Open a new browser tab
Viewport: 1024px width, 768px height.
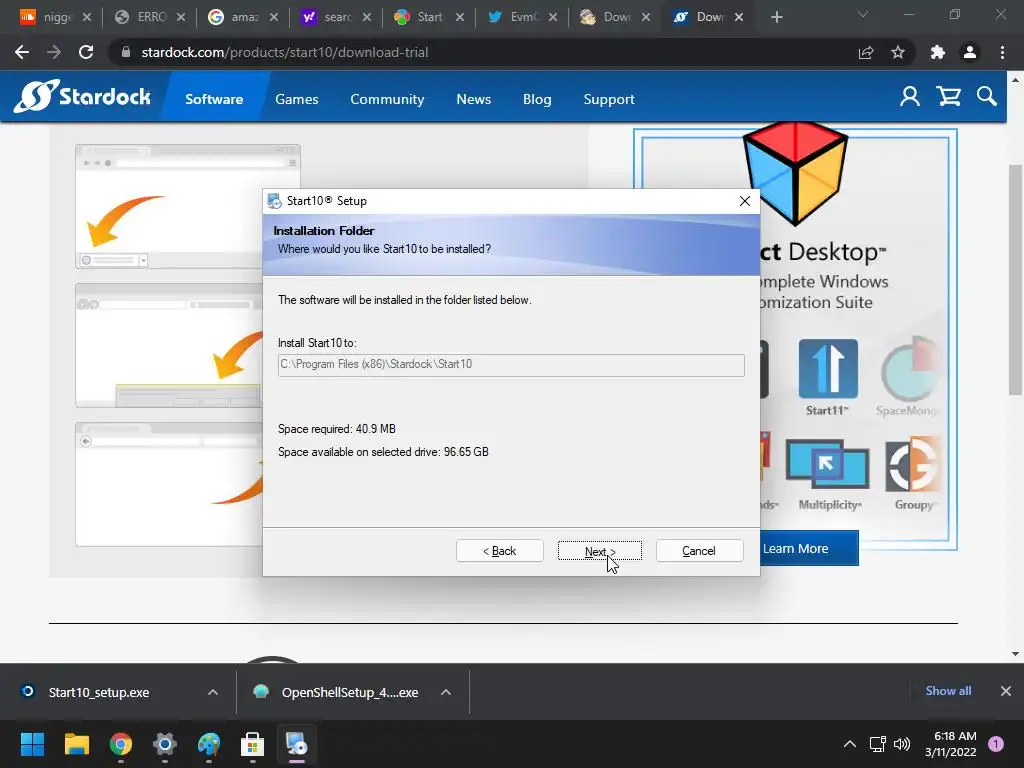(776, 17)
